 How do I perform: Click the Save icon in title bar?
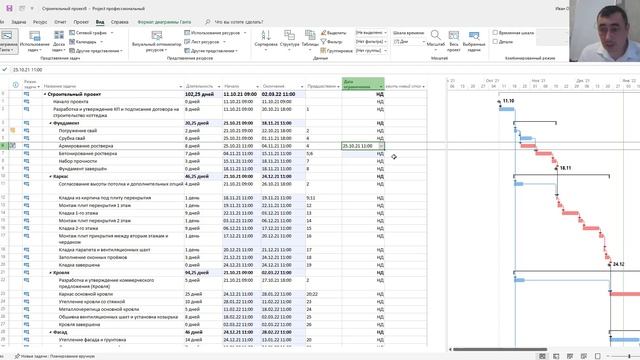tap(9, 8)
